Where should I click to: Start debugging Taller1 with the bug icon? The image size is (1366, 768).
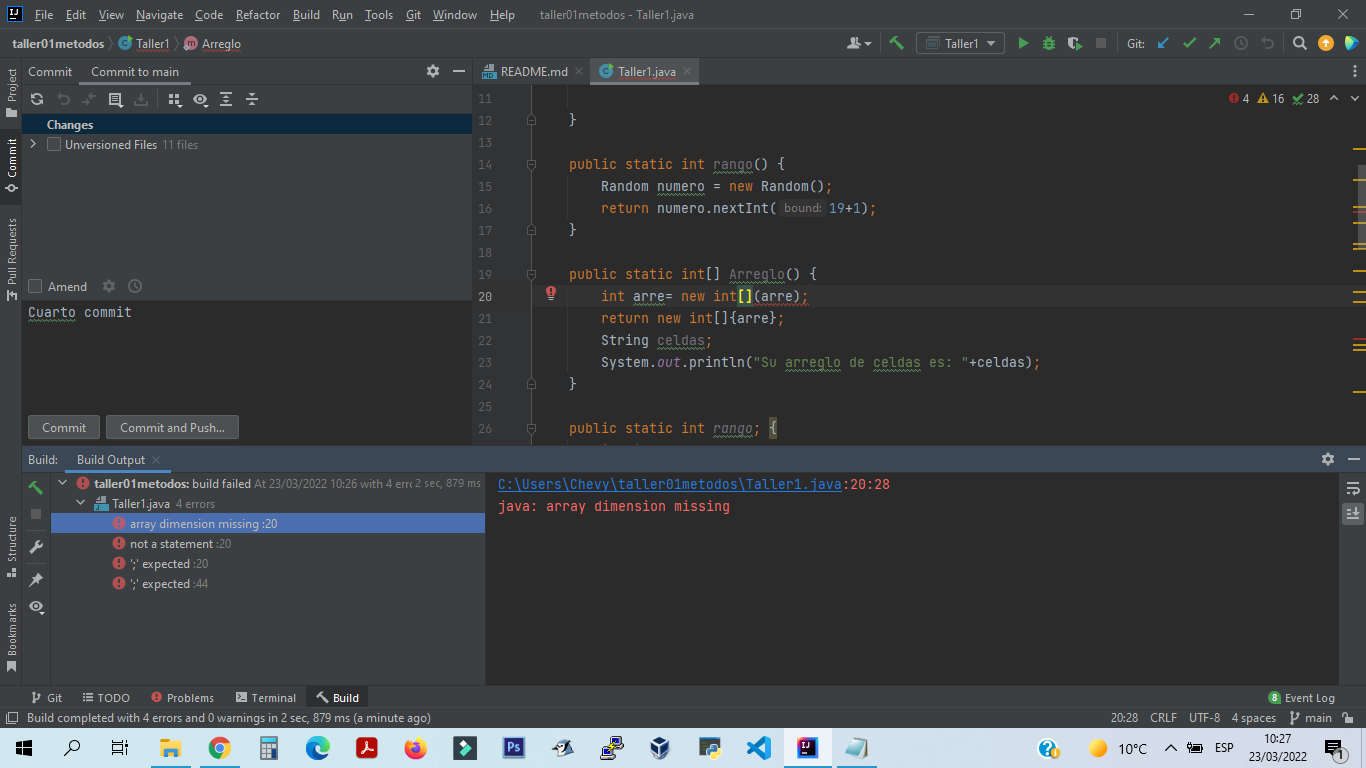click(1049, 43)
